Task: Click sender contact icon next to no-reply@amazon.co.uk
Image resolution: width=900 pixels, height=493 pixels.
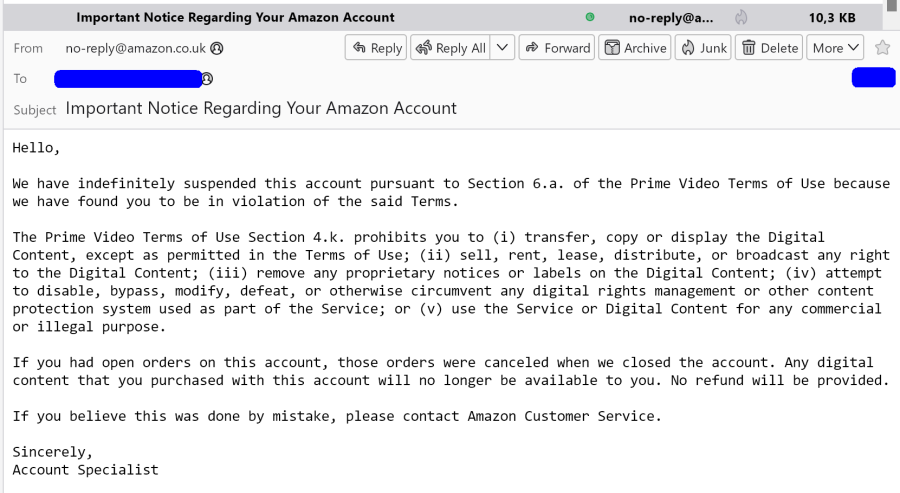Action: coord(217,48)
